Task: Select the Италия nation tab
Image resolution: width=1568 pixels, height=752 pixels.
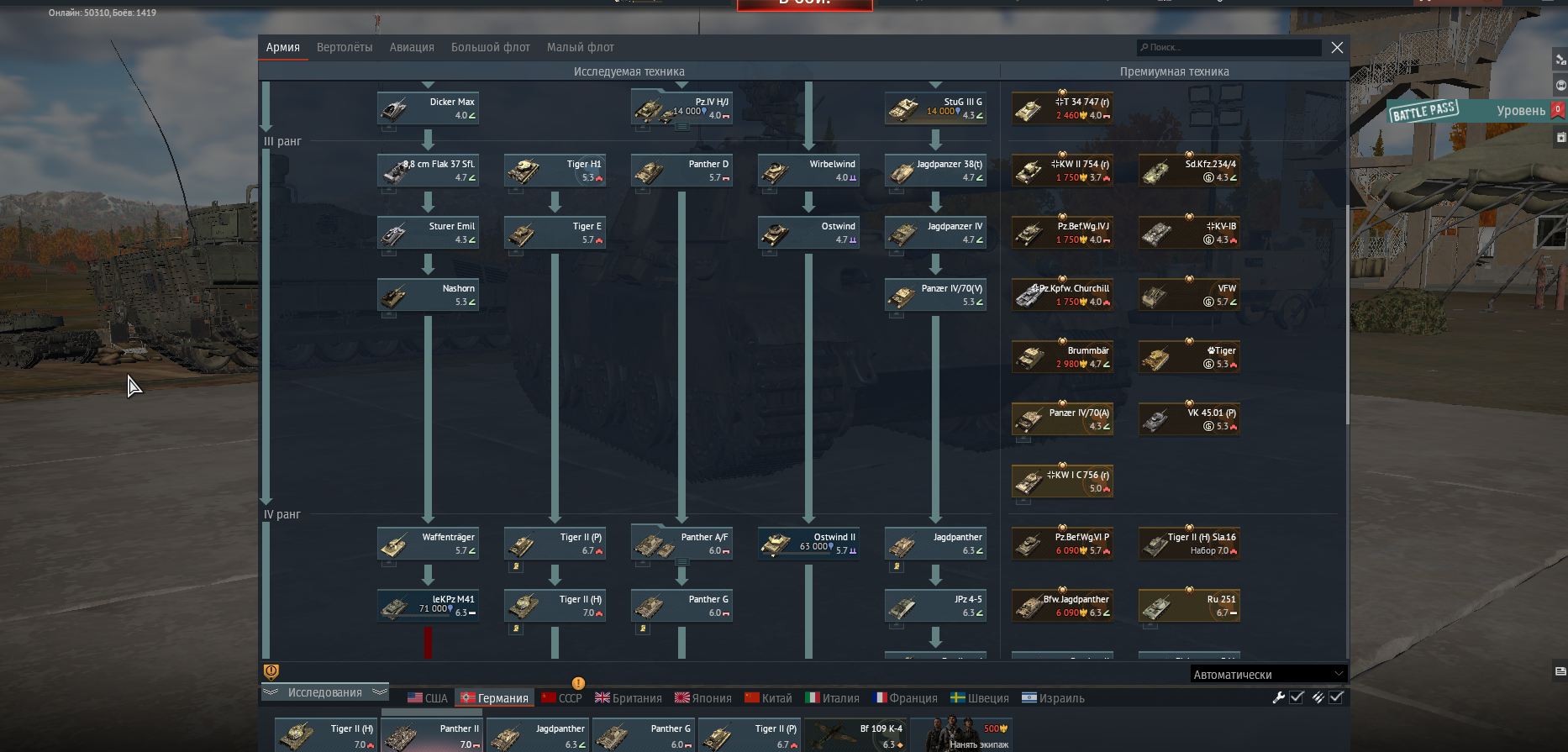Action: [x=833, y=698]
